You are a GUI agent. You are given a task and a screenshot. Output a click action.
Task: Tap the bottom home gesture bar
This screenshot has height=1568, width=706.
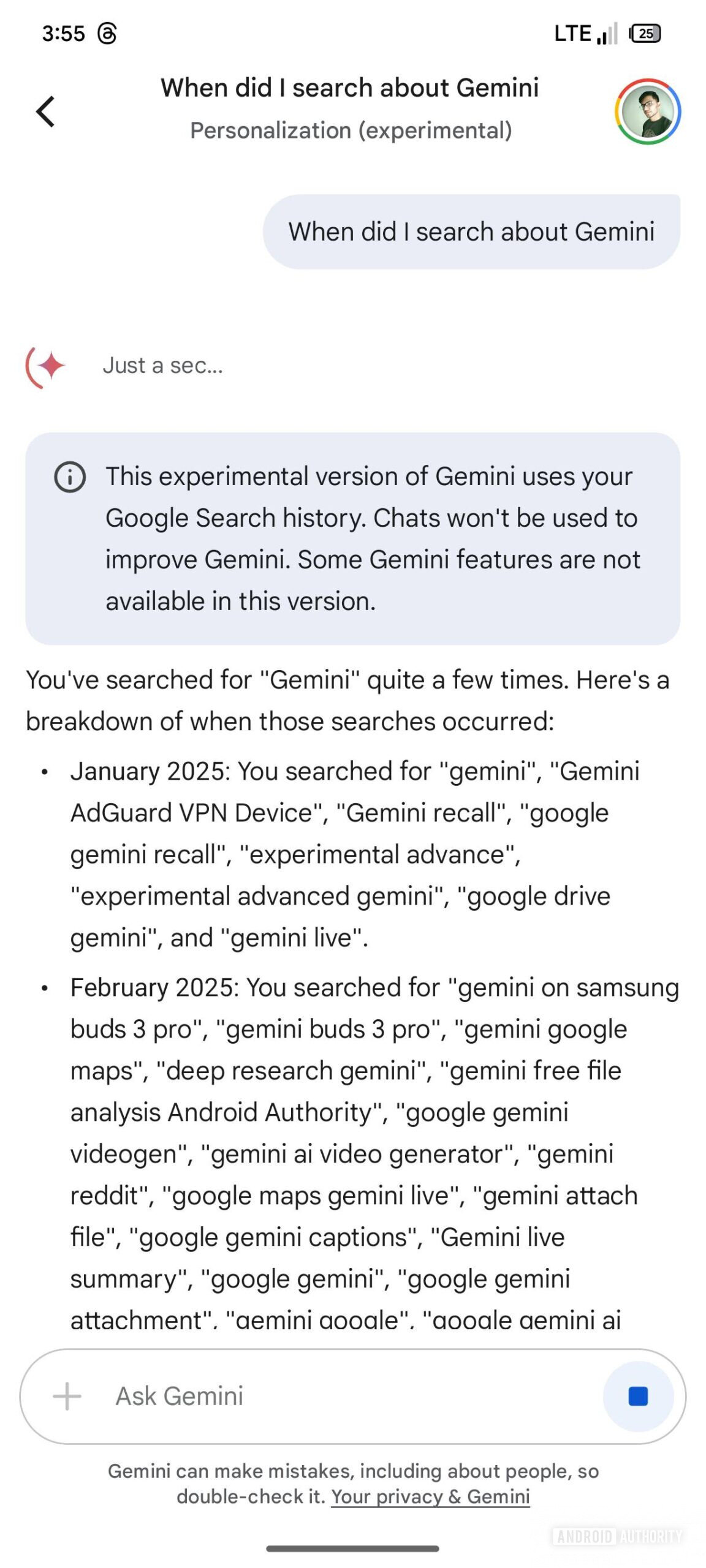[352, 1549]
